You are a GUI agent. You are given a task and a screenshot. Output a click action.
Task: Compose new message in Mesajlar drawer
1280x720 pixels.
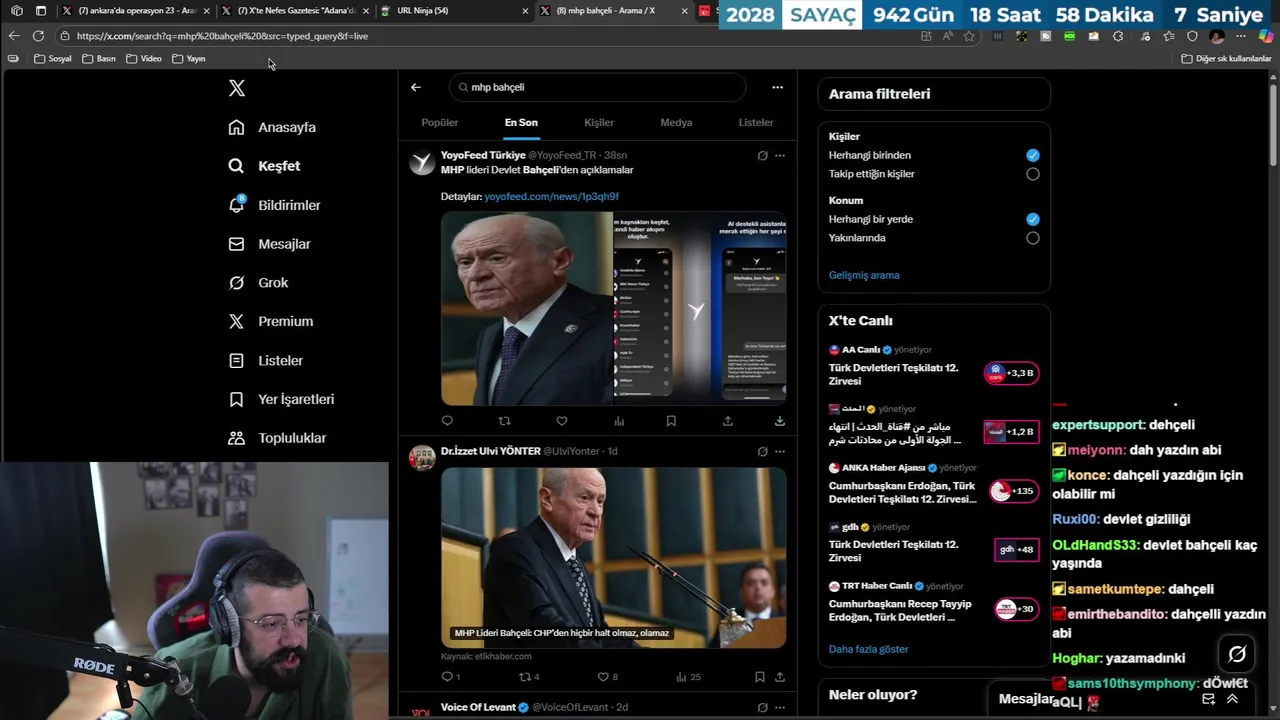(1209, 699)
